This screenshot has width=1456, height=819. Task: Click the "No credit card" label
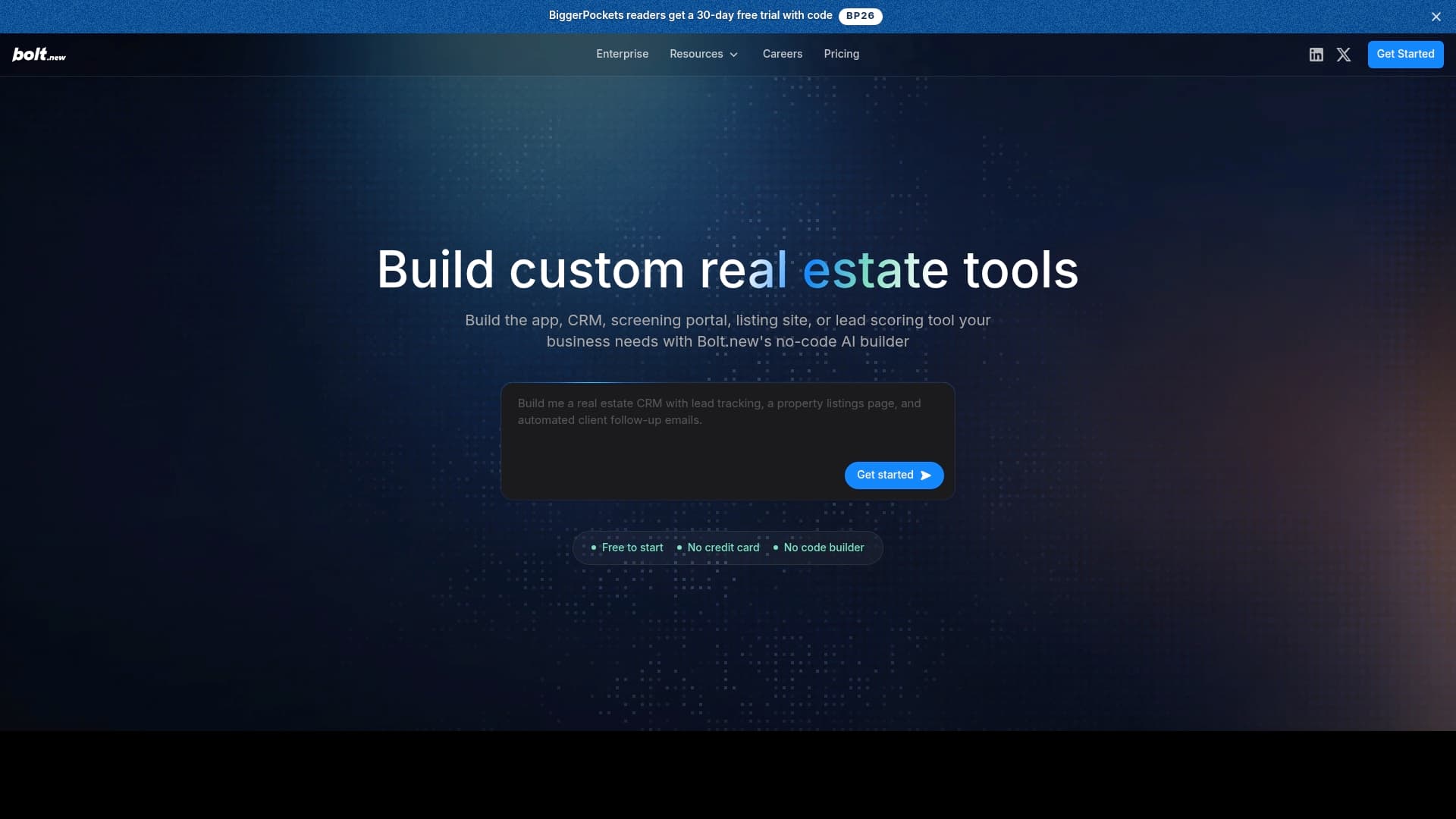(x=723, y=548)
